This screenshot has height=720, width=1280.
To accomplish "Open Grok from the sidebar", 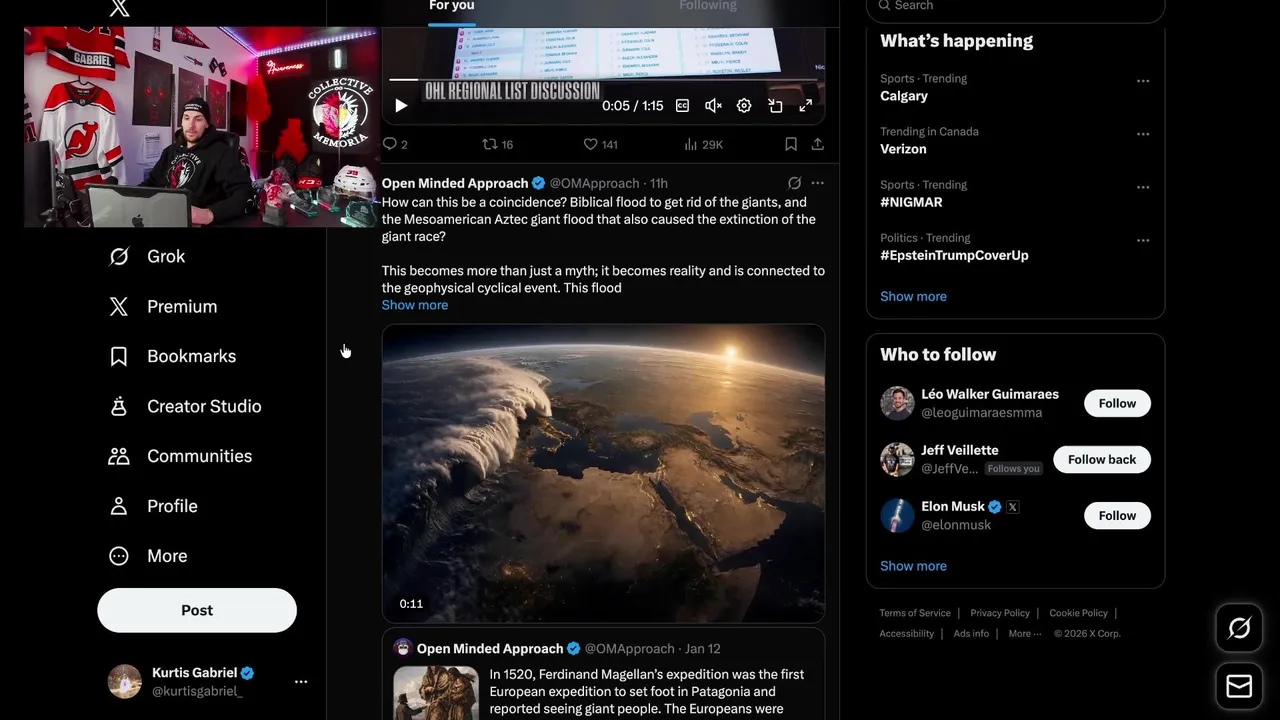I will click(x=147, y=256).
